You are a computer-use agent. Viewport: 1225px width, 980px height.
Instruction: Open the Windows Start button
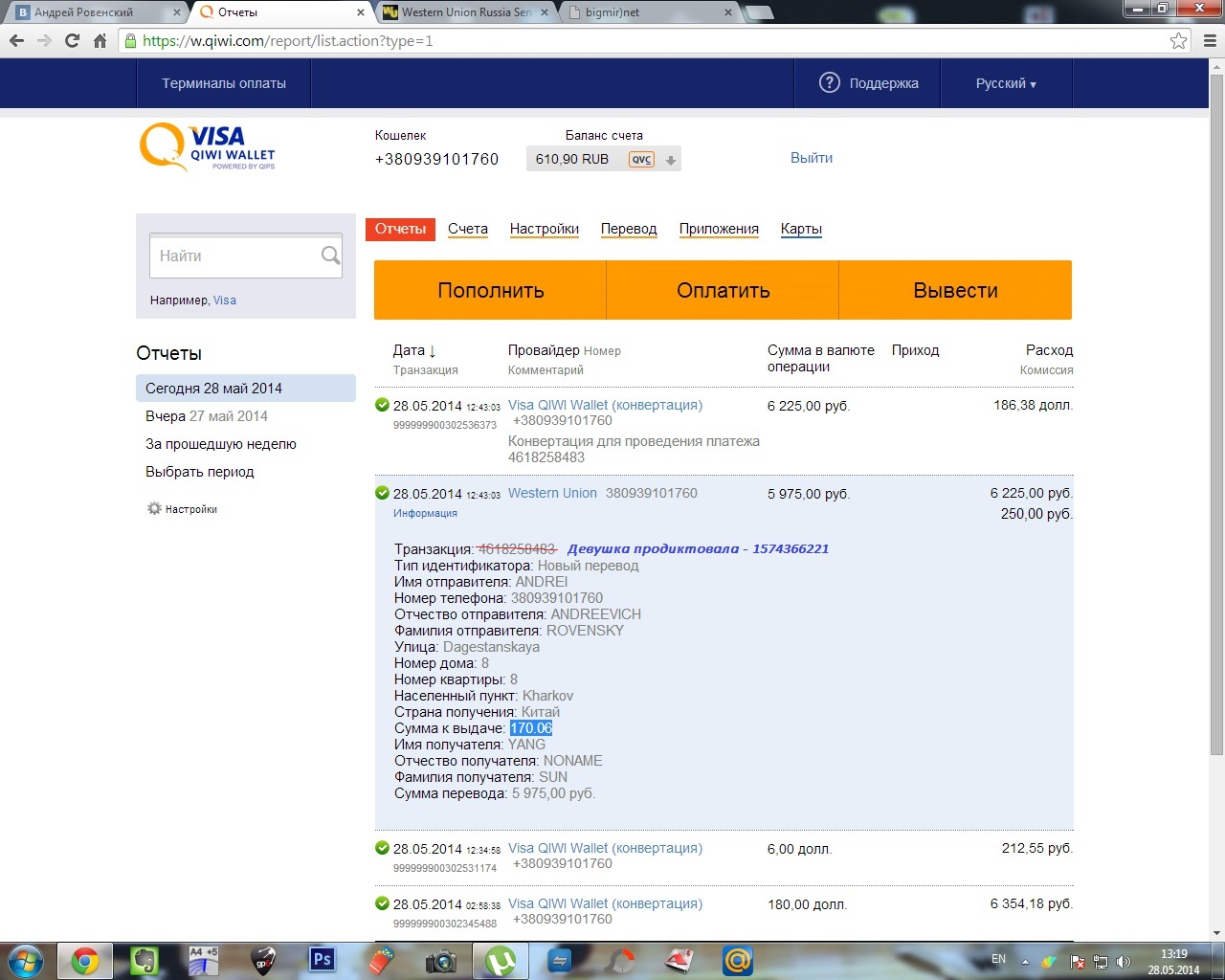tap(26, 961)
